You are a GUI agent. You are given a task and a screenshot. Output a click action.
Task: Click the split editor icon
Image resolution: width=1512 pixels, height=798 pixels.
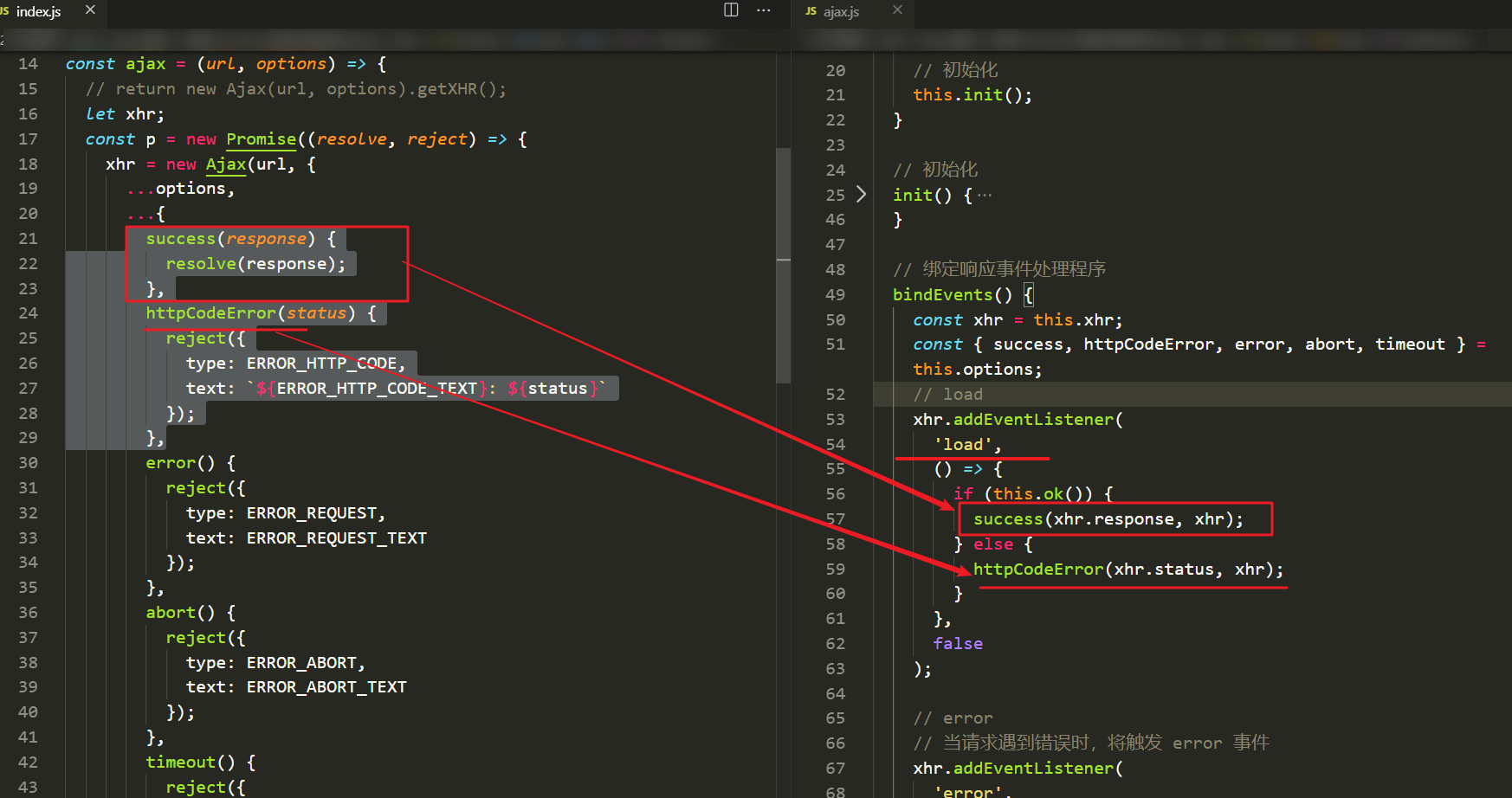[731, 10]
